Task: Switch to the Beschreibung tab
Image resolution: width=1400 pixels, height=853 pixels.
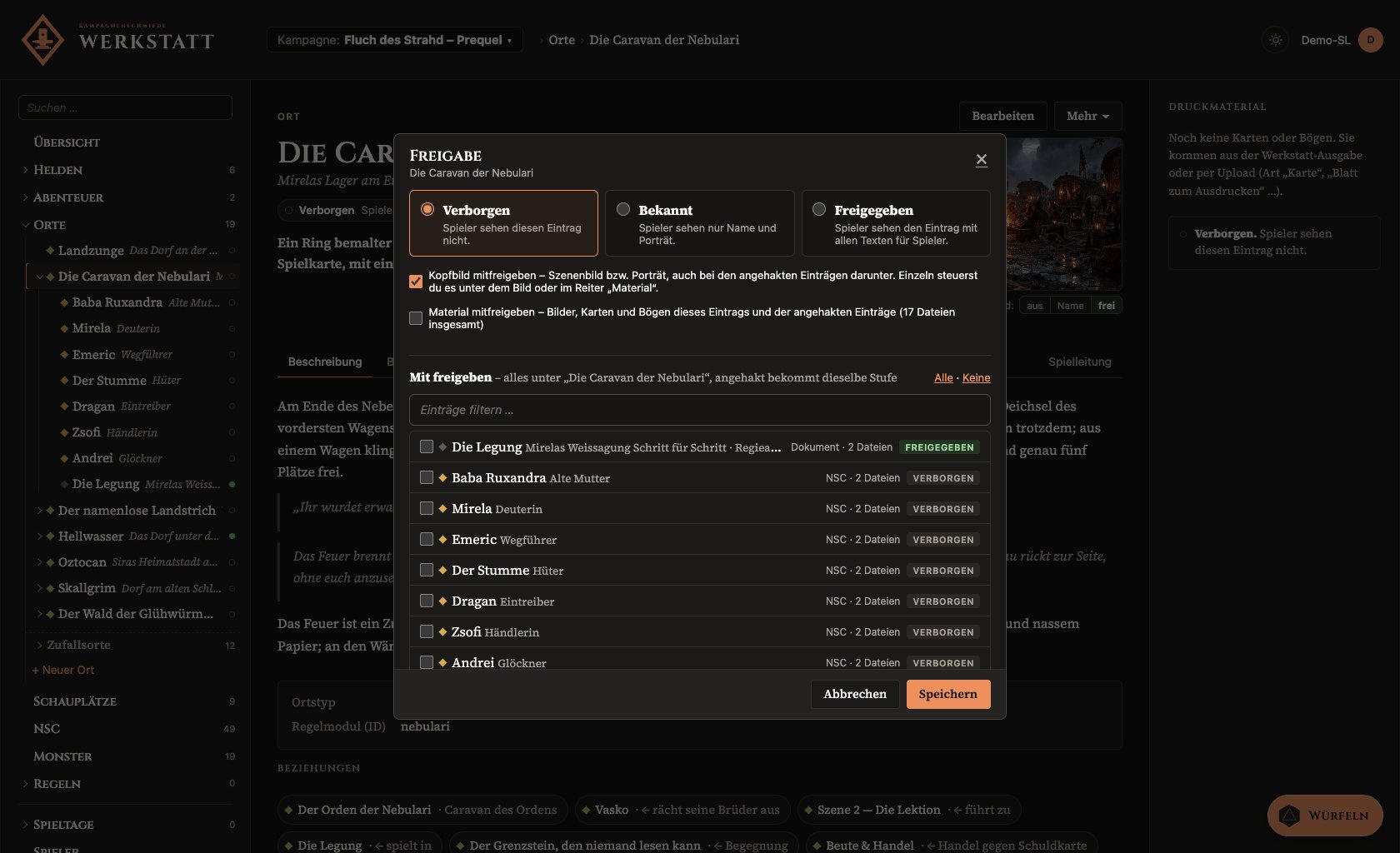Action: pyautogui.click(x=325, y=362)
